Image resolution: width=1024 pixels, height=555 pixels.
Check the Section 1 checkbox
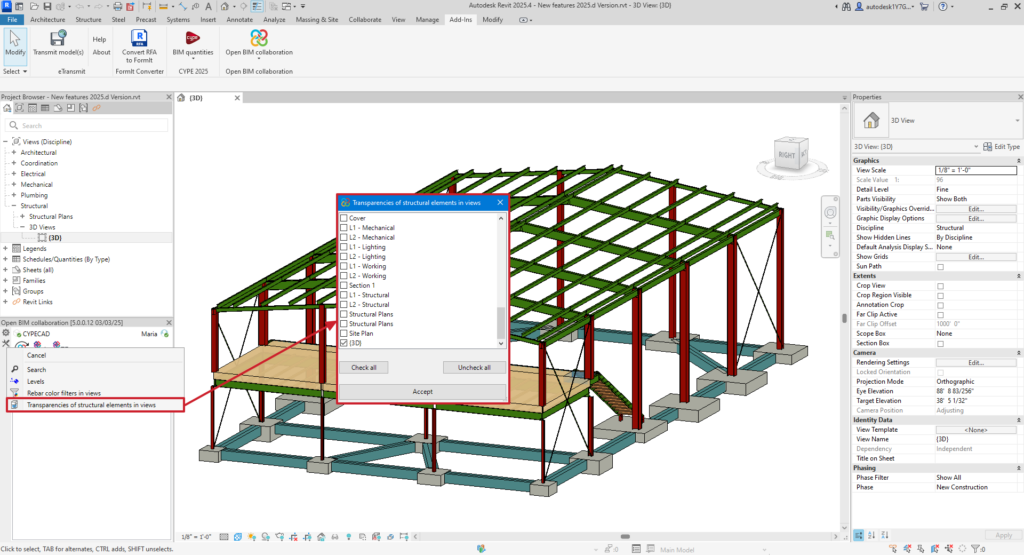pyautogui.click(x=344, y=285)
